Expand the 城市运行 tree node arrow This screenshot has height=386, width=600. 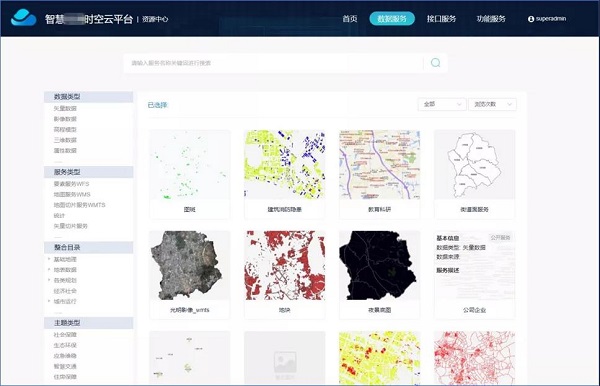(49, 301)
